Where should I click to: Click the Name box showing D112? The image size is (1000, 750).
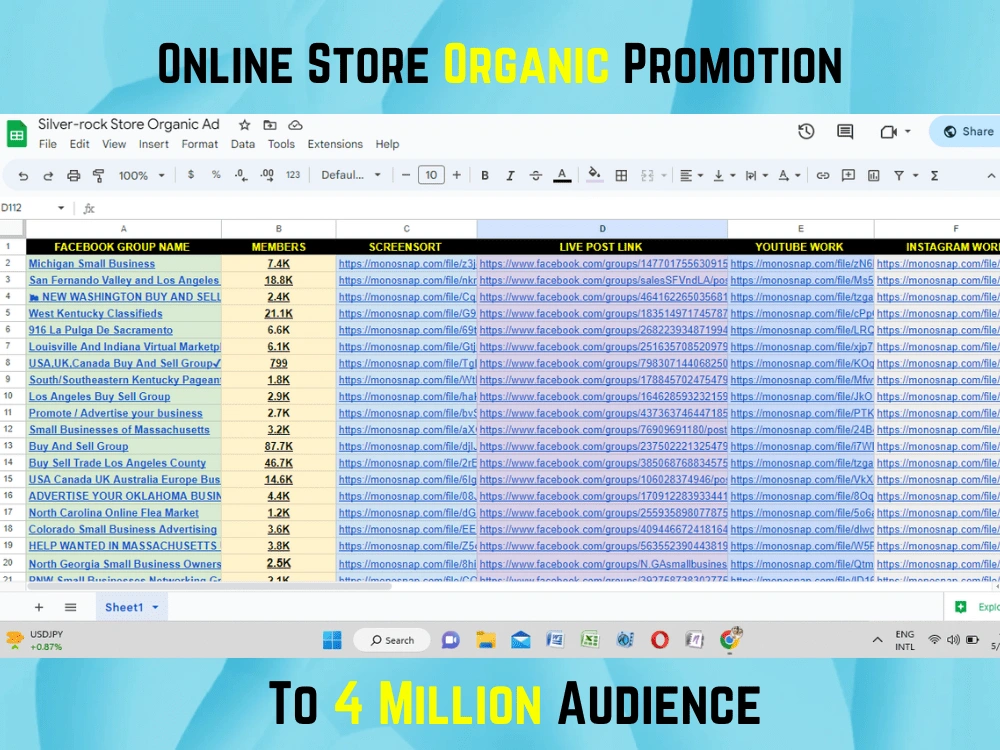tap(33, 207)
